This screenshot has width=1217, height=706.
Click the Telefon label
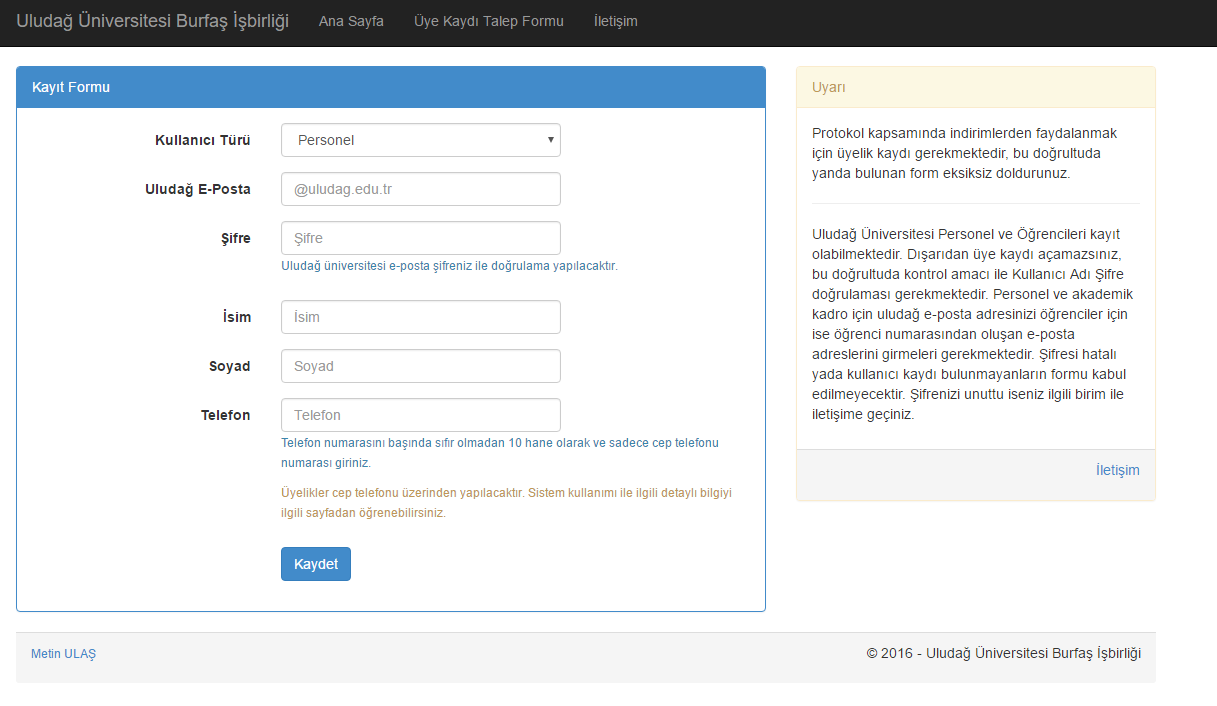[x=226, y=415]
